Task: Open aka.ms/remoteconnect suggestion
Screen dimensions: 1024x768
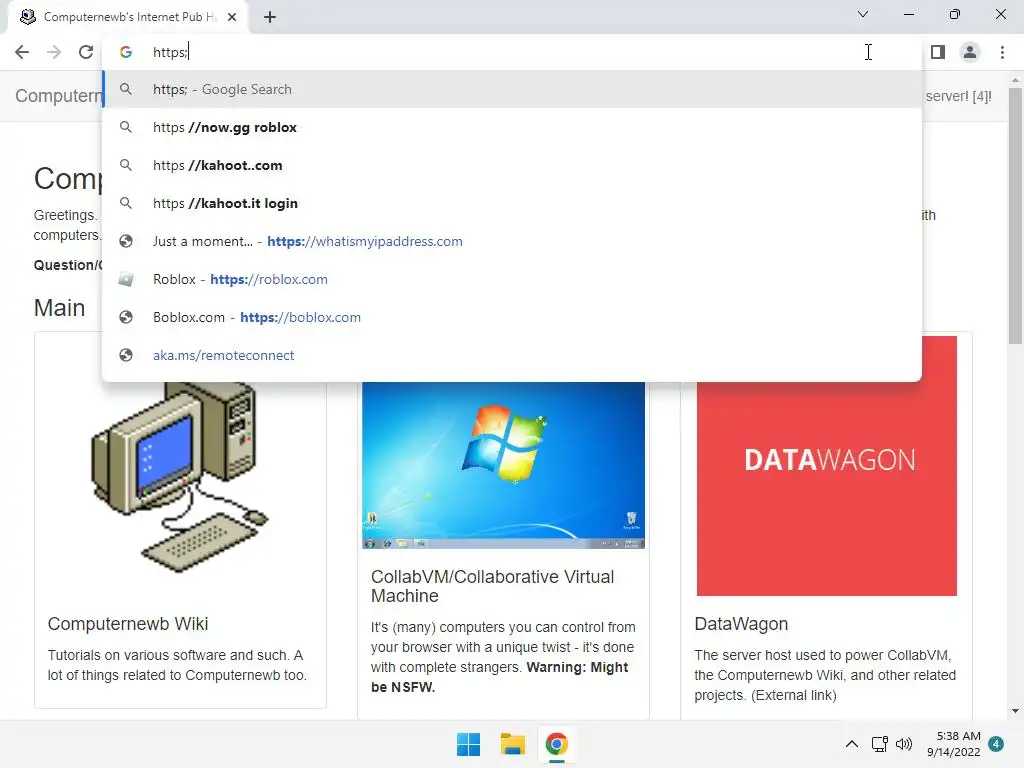Action: coord(512,355)
